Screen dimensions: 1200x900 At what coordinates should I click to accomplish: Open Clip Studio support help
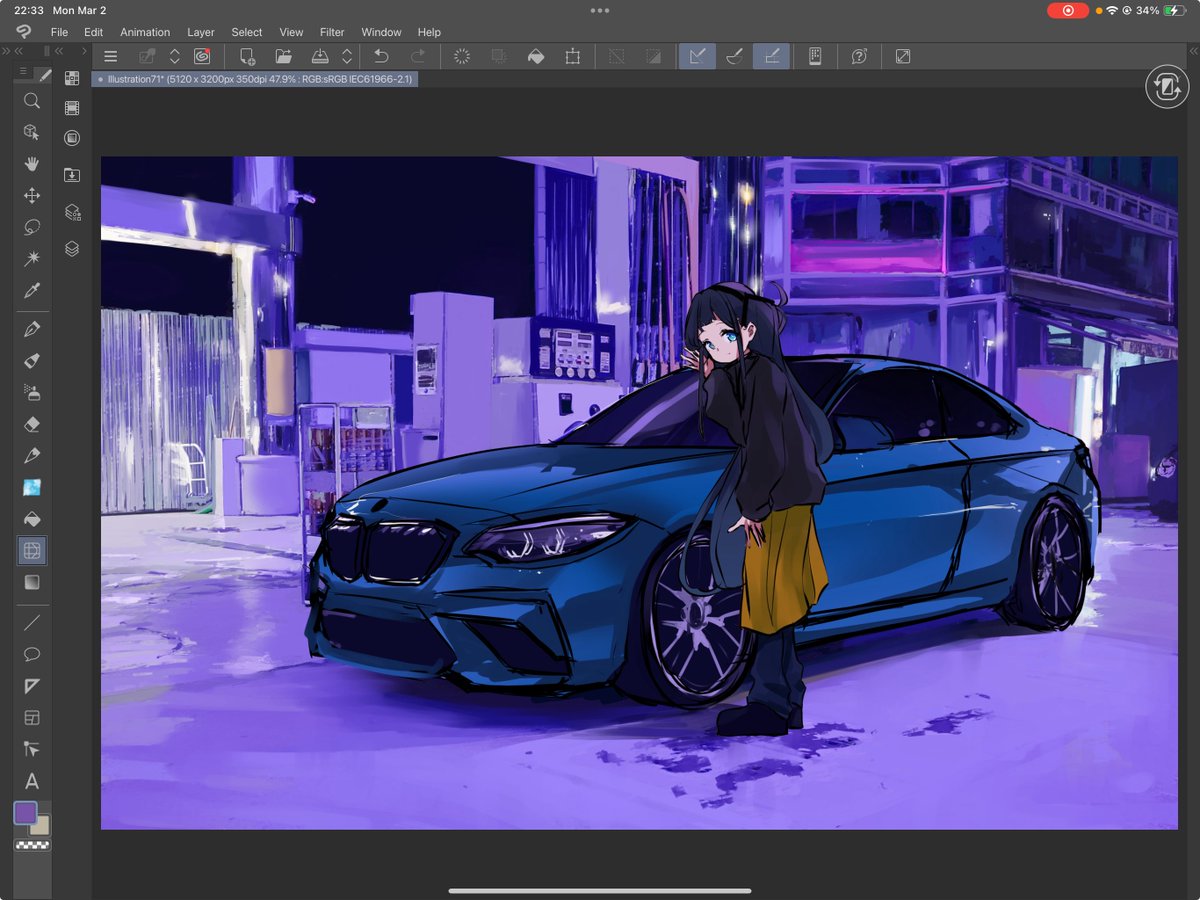pyautogui.click(x=859, y=57)
